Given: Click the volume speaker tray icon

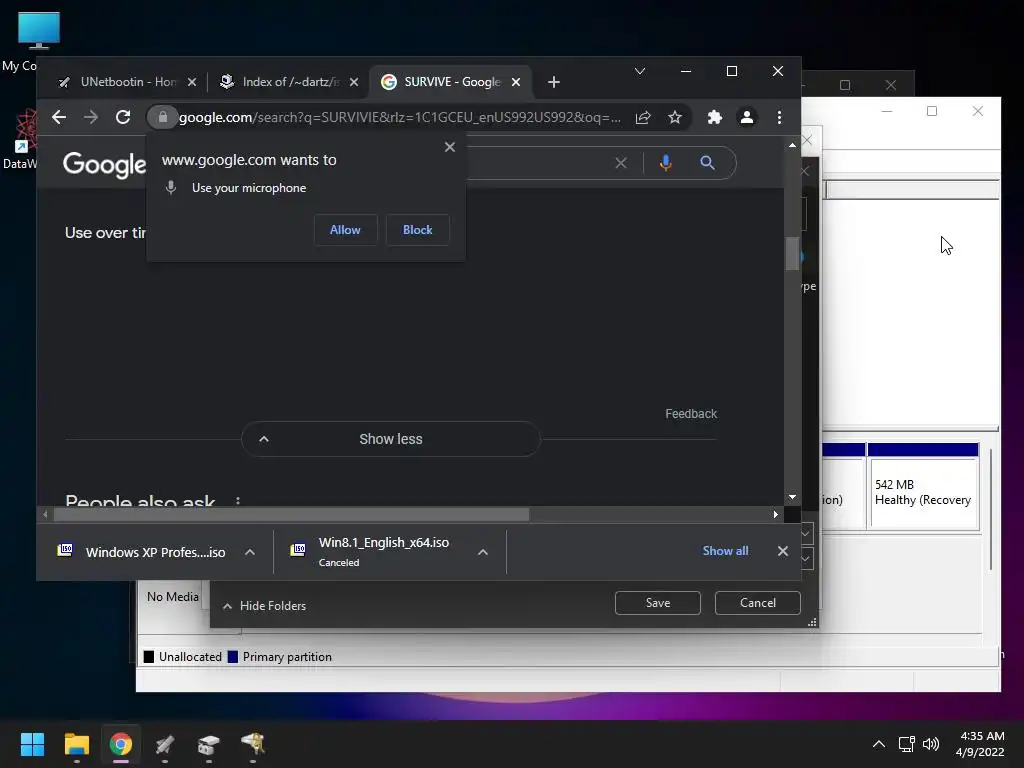Looking at the screenshot, I should coord(931,744).
